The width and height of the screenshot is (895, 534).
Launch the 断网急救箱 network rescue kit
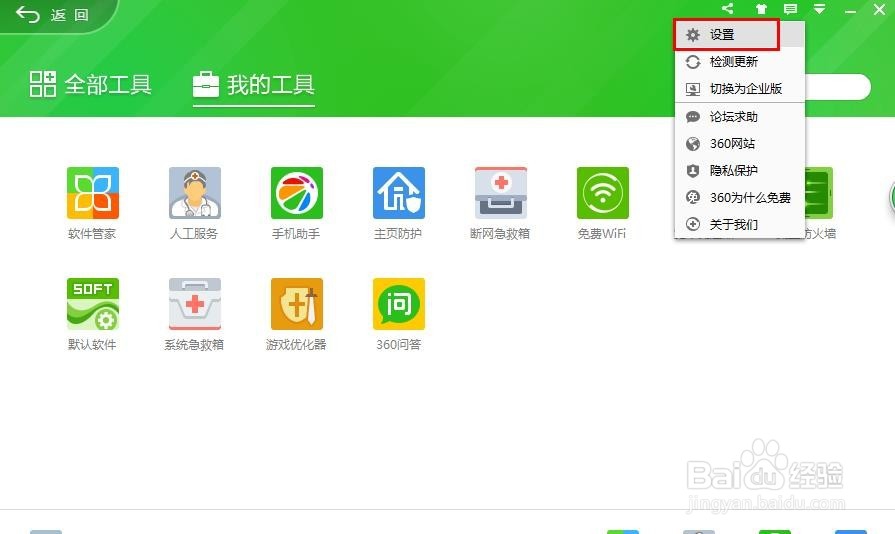click(501, 193)
